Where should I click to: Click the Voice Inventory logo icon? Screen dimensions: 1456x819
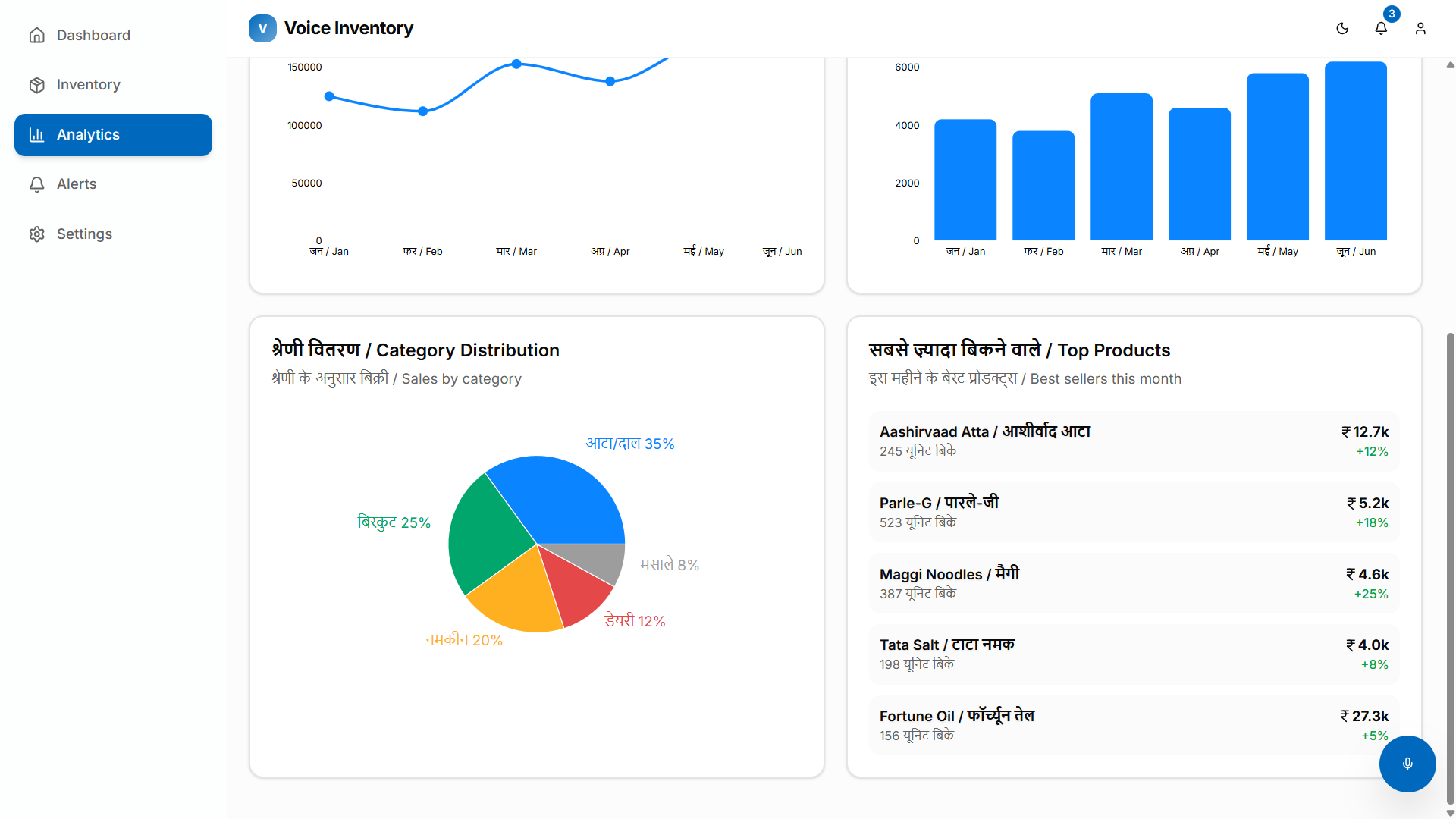(262, 28)
